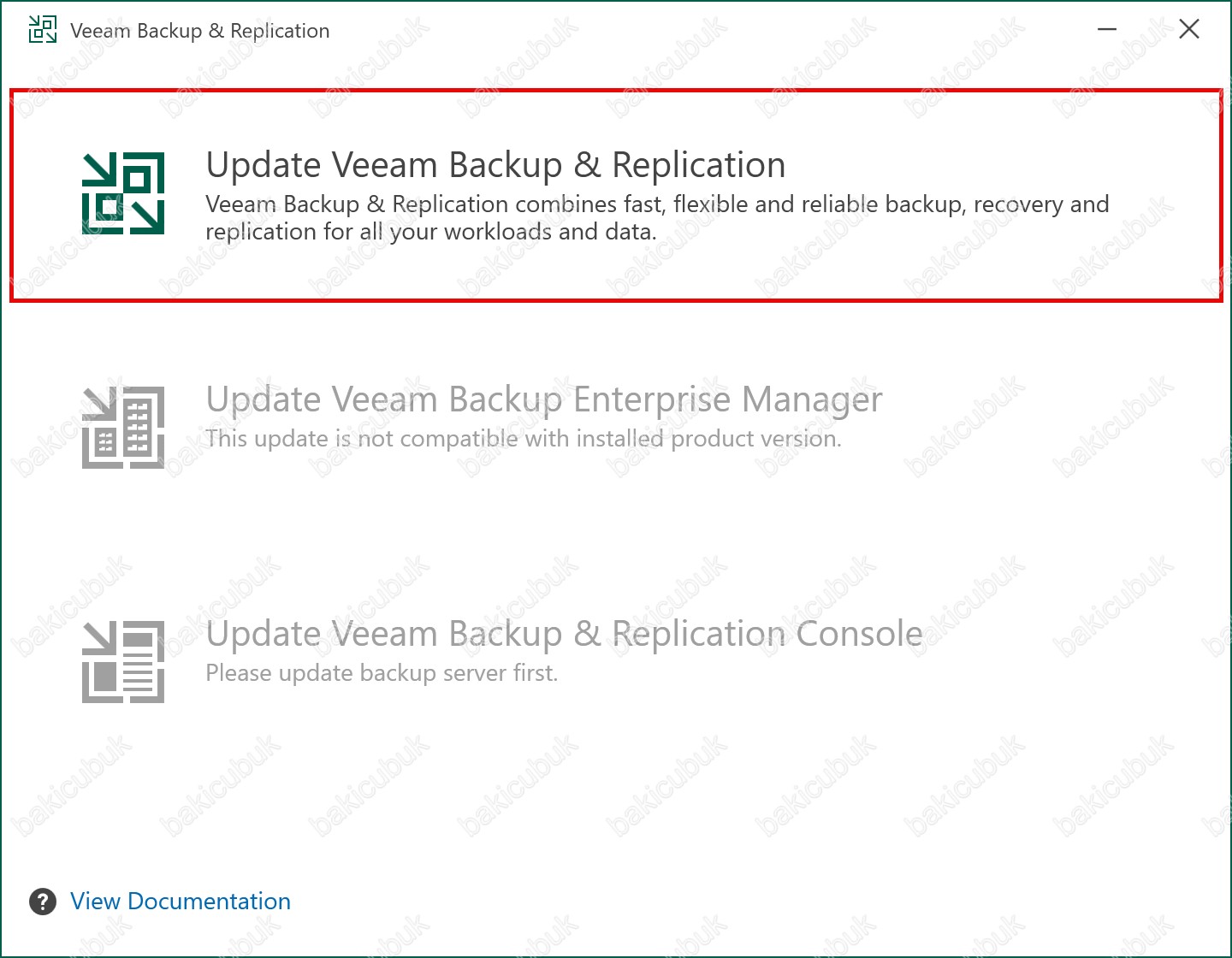
Task: Click the question mark help icon
Action: (43, 902)
